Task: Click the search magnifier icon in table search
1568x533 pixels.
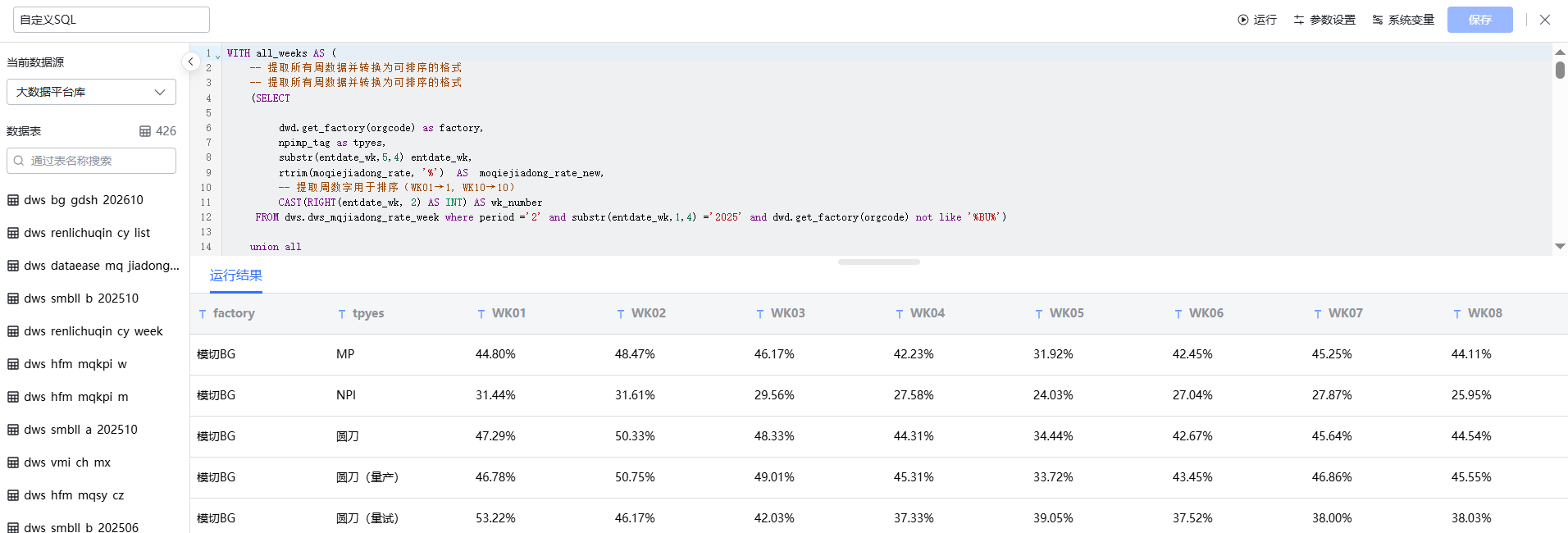Action: click(x=19, y=161)
